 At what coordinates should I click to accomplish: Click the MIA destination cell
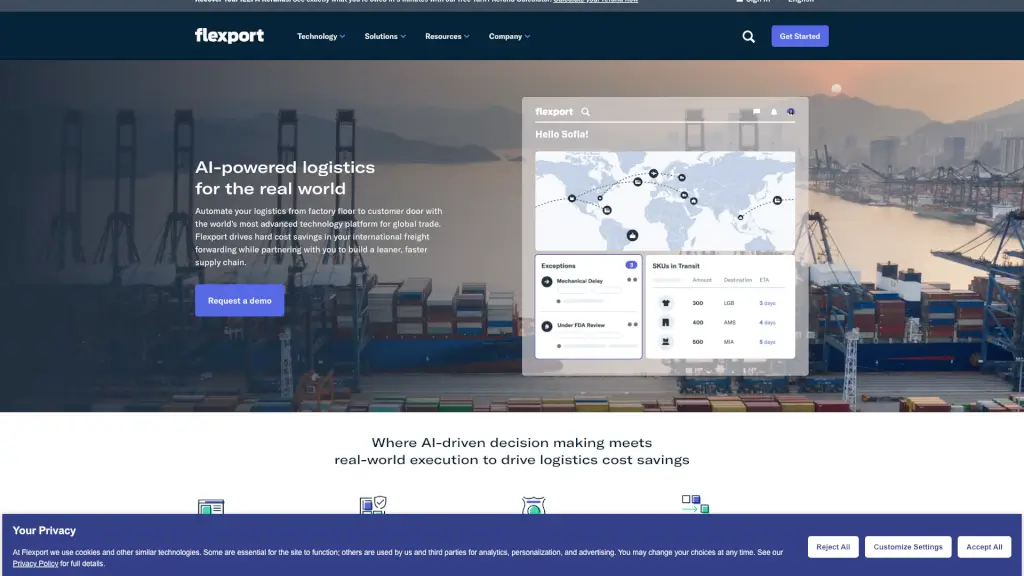729,342
